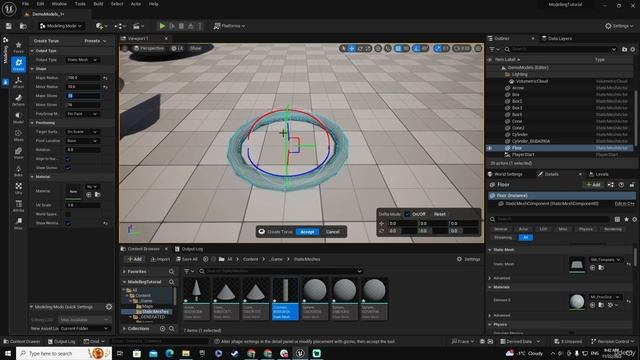Open the Attribs modeling tools category

[x=18, y=206]
